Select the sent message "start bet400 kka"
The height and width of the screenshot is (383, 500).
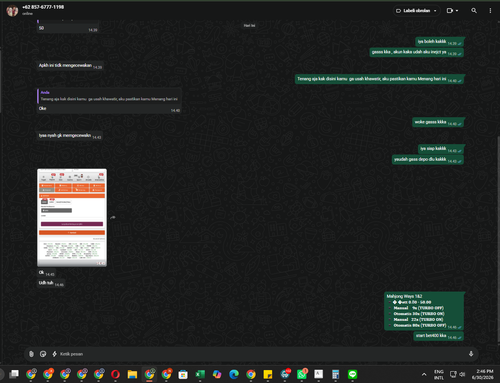tap(439, 336)
